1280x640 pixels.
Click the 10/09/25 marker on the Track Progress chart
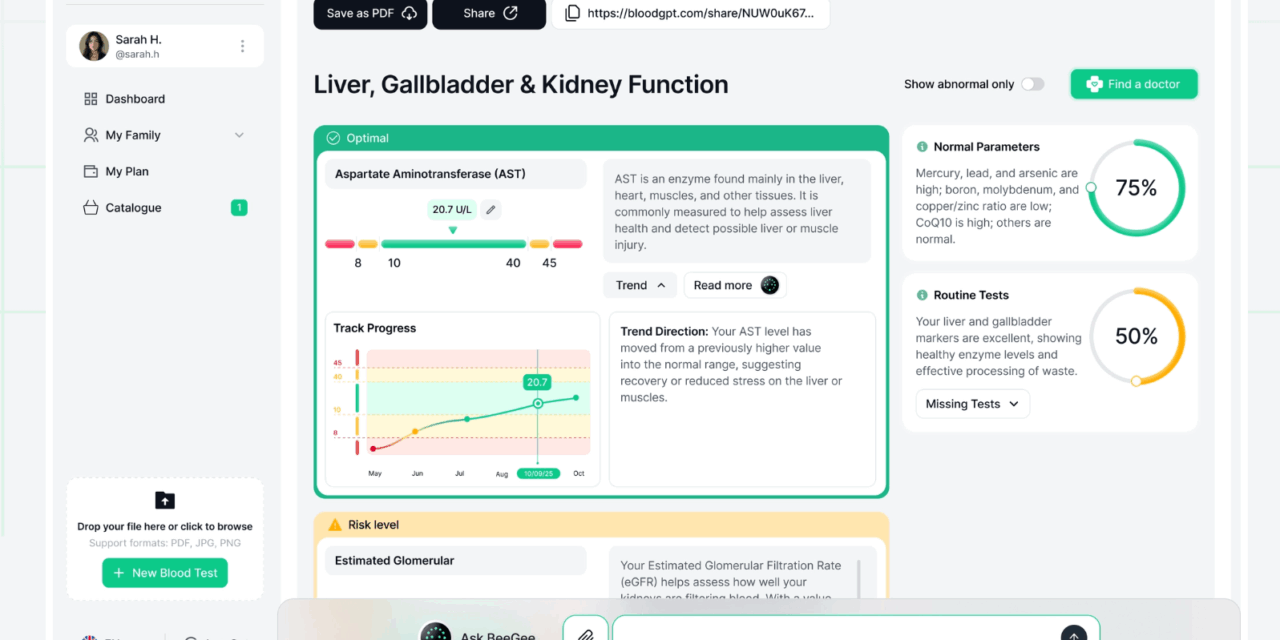pyautogui.click(x=537, y=474)
